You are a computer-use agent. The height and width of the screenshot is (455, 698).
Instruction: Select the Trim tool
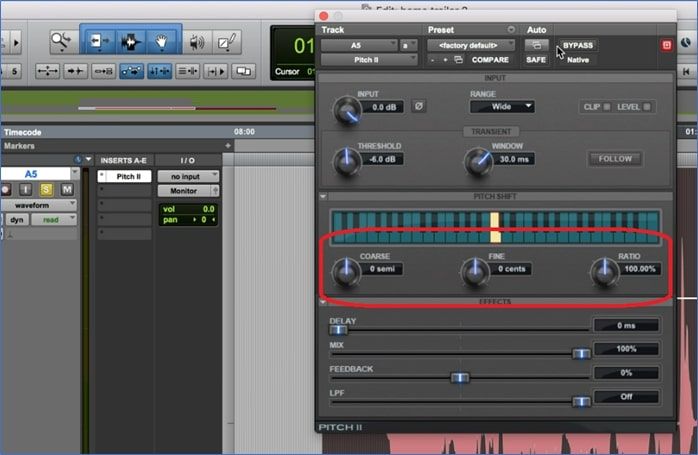pyautogui.click(x=98, y=42)
